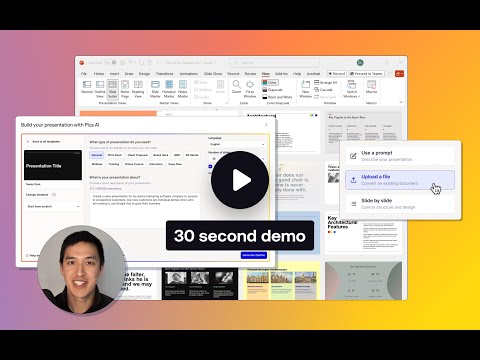Select the Presentation Title template thumbnail
Screen dimensions: 480x360
click(53, 165)
